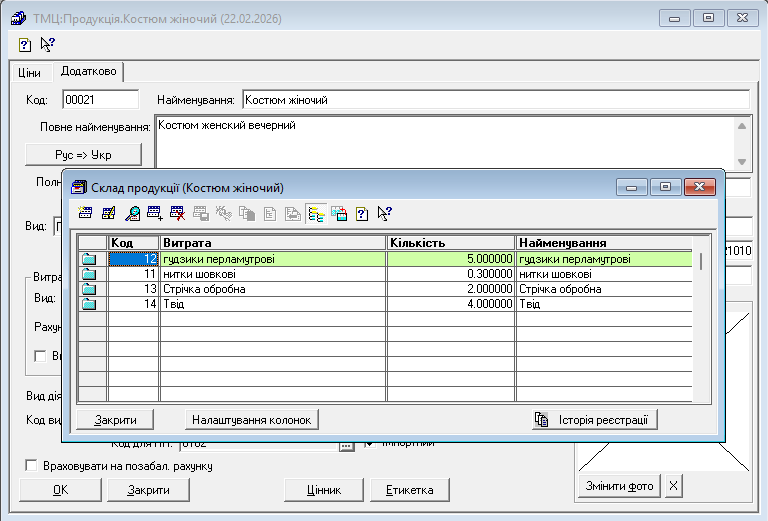The height and width of the screenshot is (521, 768).
Task: Click the What's This pointer icon in main window
Action: point(47,44)
